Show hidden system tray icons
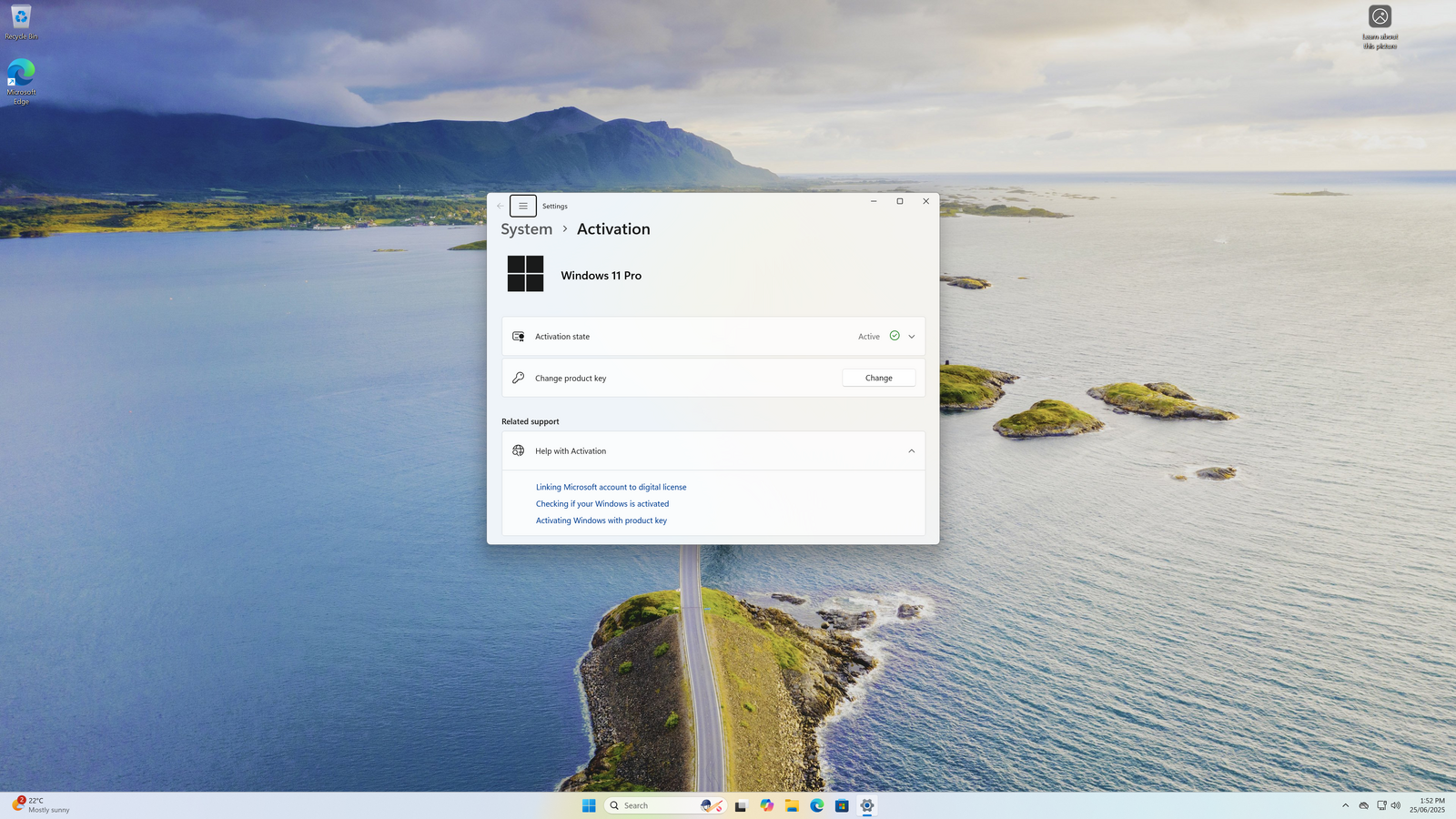Image resolution: width=1456 pixels, height=819 pixels. (1345, 805)
